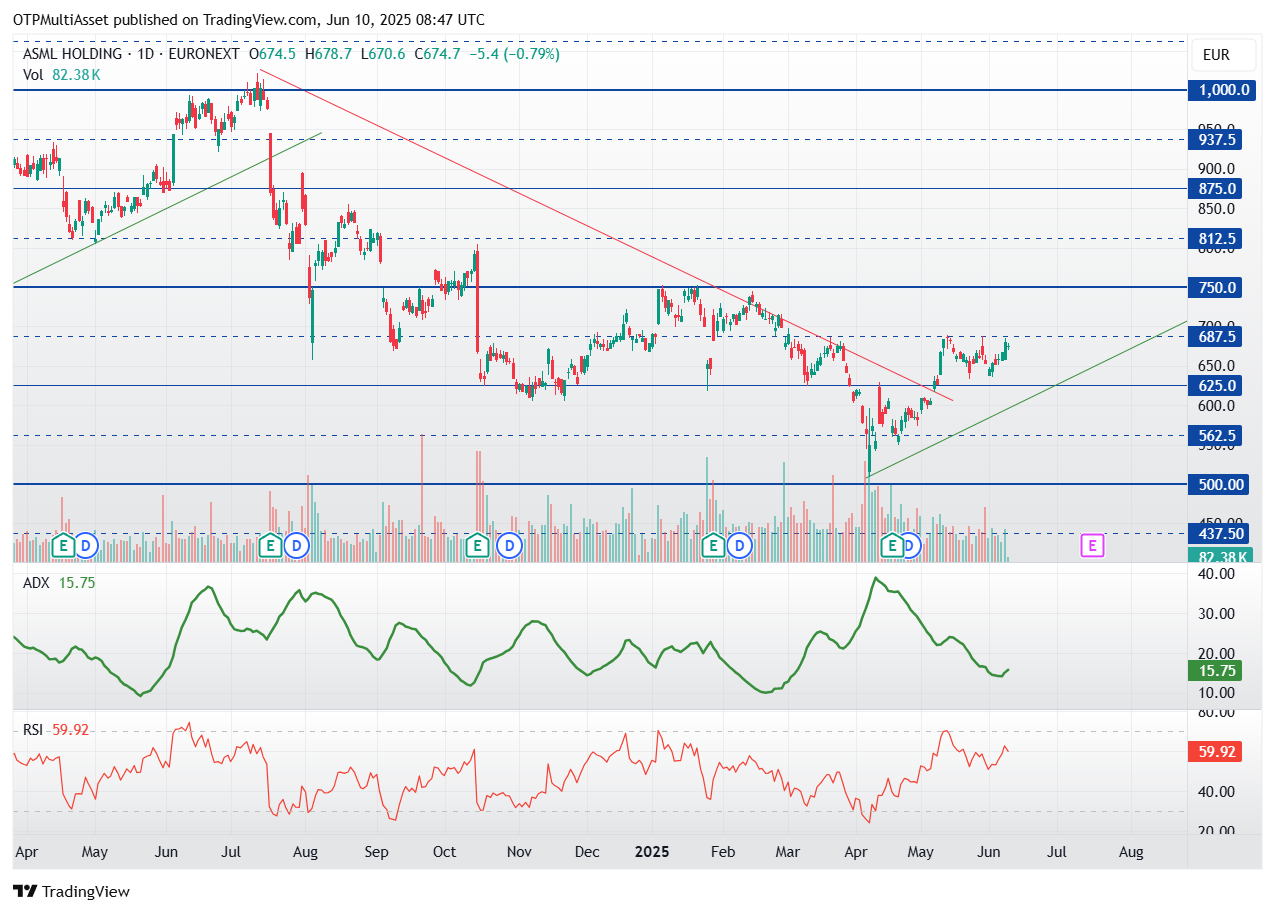Click the earnings E marker from January 2025
This screenshot has height=913, width=1275.
[713, 545]
